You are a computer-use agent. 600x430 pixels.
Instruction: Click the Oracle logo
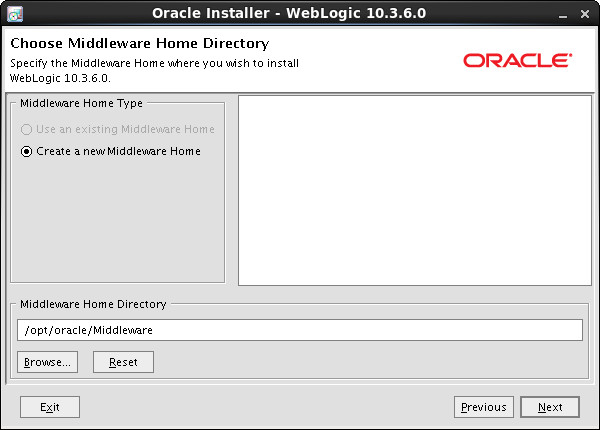(x=517, y=60)
